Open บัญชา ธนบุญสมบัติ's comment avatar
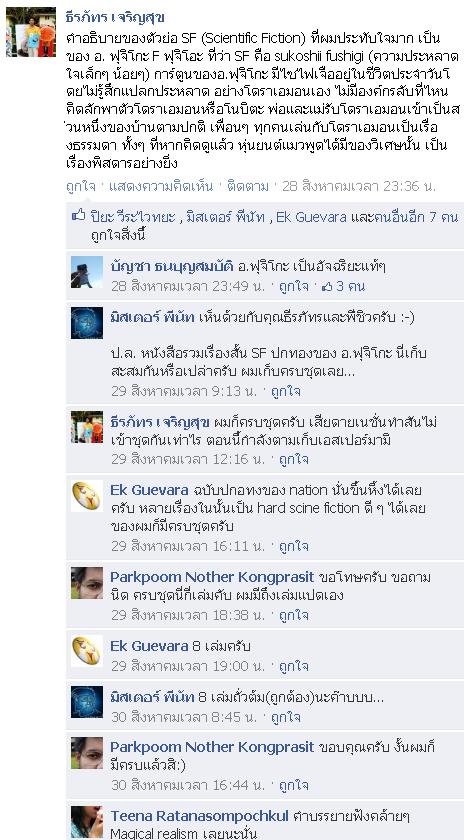The width and height of the screenshot is (466, 840). 87,272
